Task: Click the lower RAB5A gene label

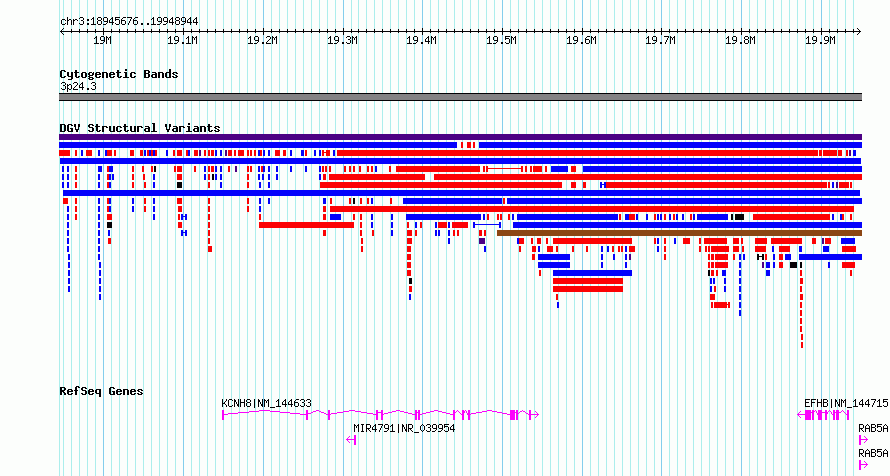Action: [873, 453]
